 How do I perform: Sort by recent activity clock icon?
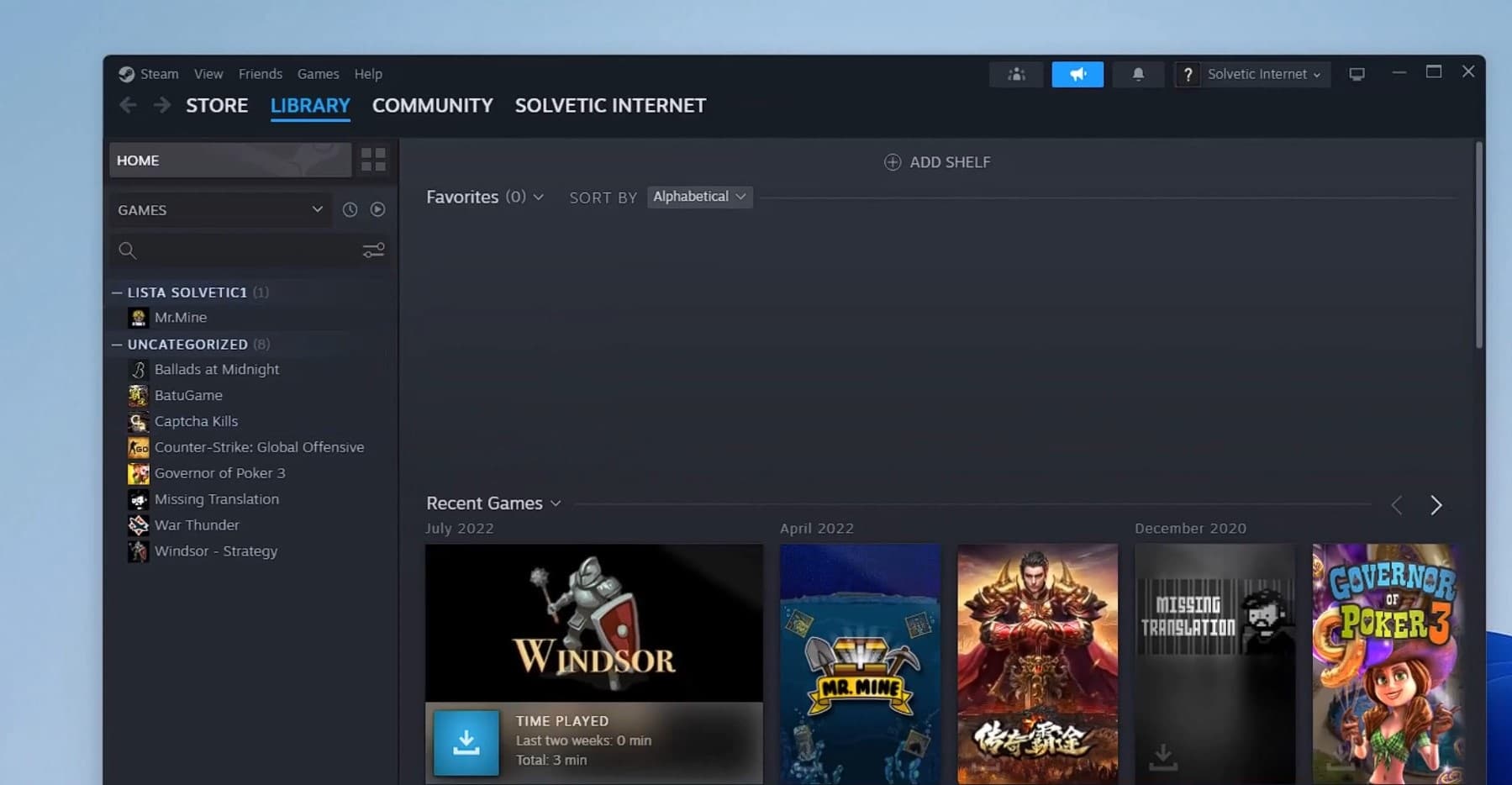[350, 209]
